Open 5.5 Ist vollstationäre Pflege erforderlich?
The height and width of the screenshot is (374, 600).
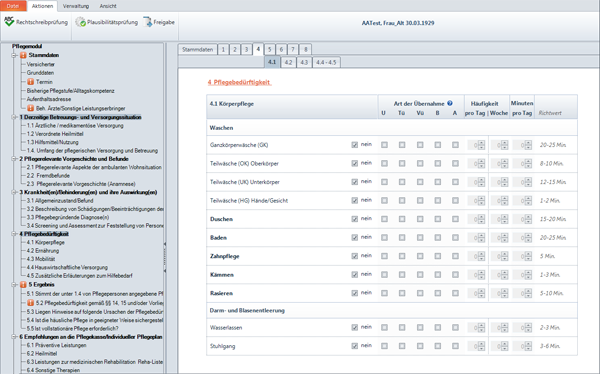tap(72, 328)
